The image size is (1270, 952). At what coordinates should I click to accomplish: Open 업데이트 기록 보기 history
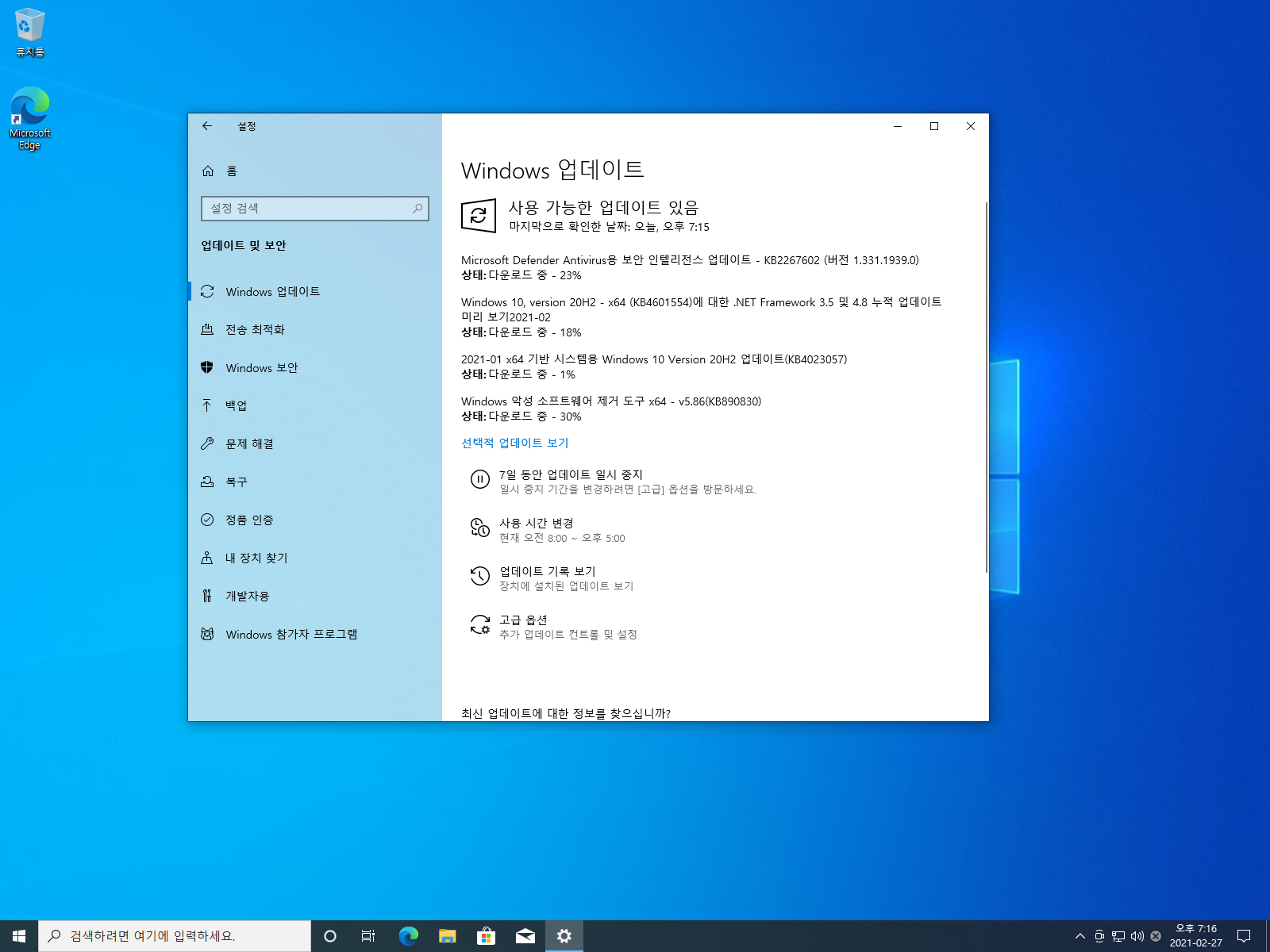pyautogui.click(x=548, y=571)
